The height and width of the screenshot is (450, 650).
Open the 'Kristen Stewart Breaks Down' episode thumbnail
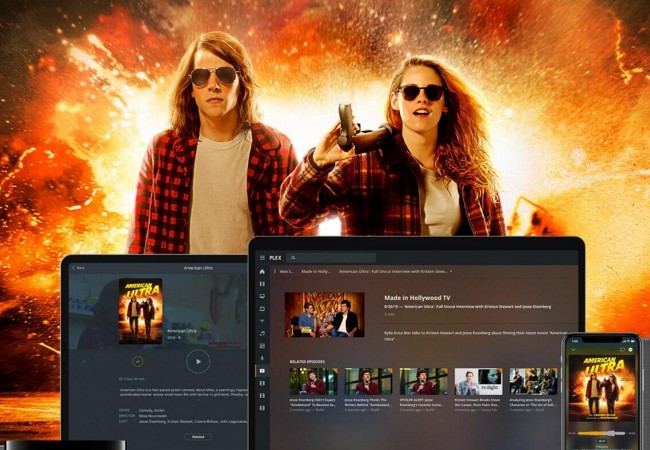click(x=478, y=381)
